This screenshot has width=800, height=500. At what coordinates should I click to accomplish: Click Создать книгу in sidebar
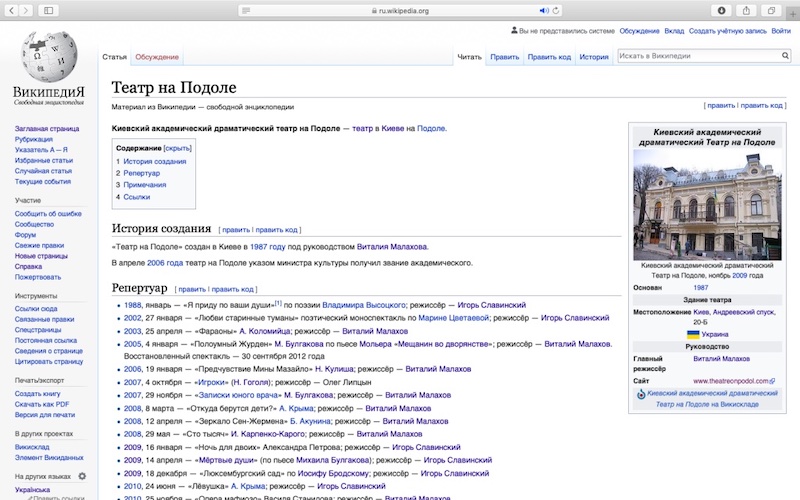click(x=37, y=394)
